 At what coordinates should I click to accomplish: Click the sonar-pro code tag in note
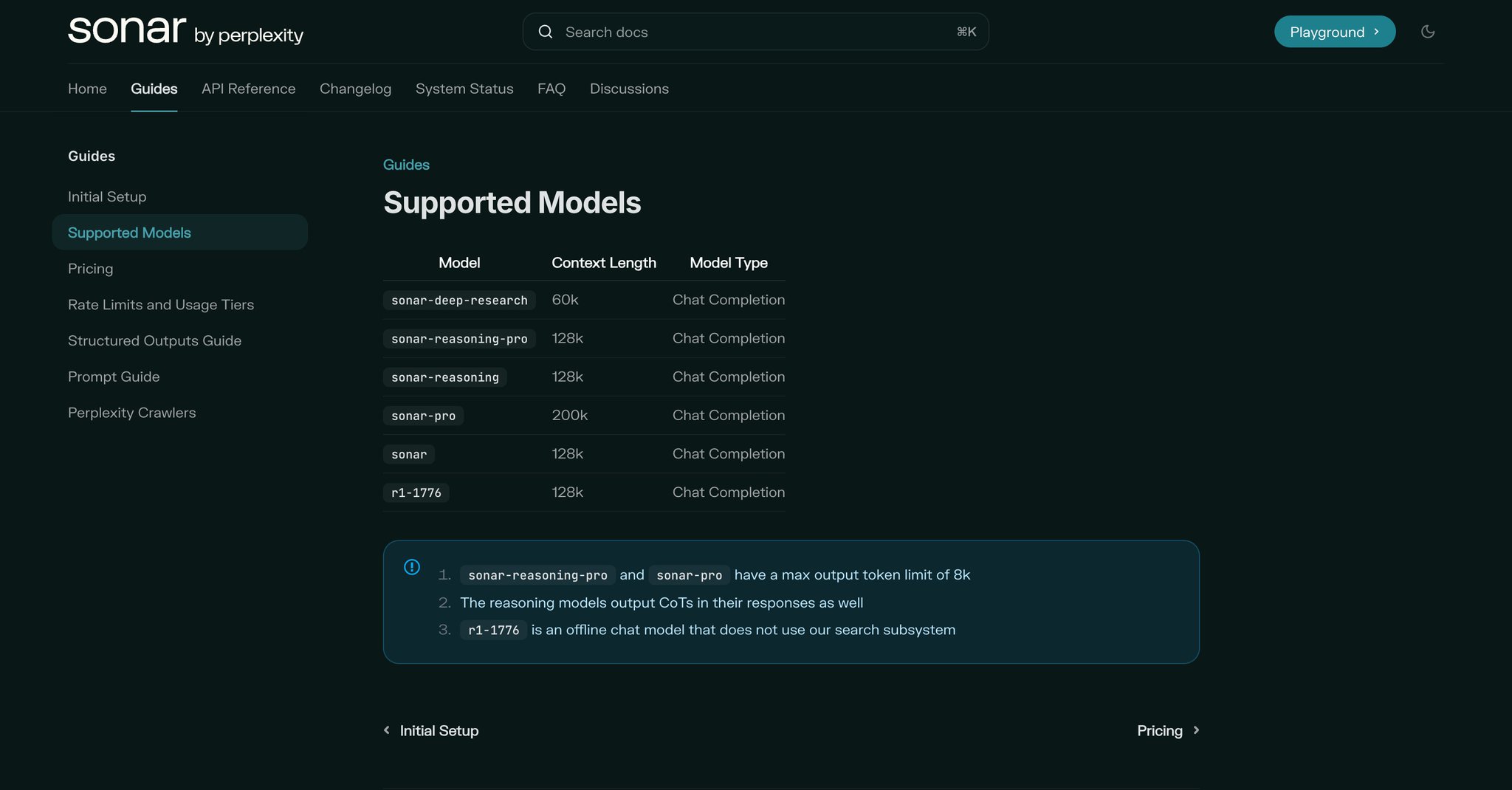[690, 575]
